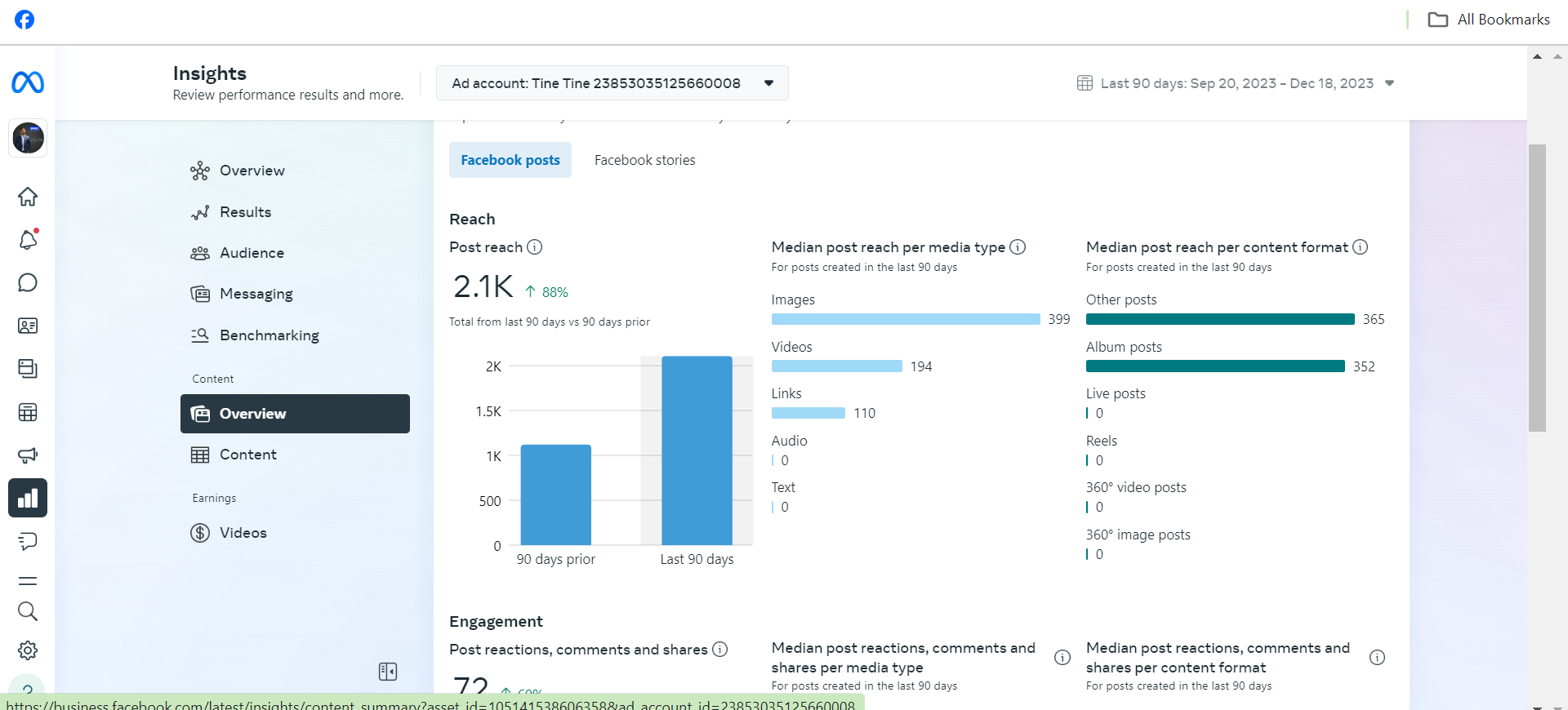Open the Ads megaphone icon

(x=28, y=455)
